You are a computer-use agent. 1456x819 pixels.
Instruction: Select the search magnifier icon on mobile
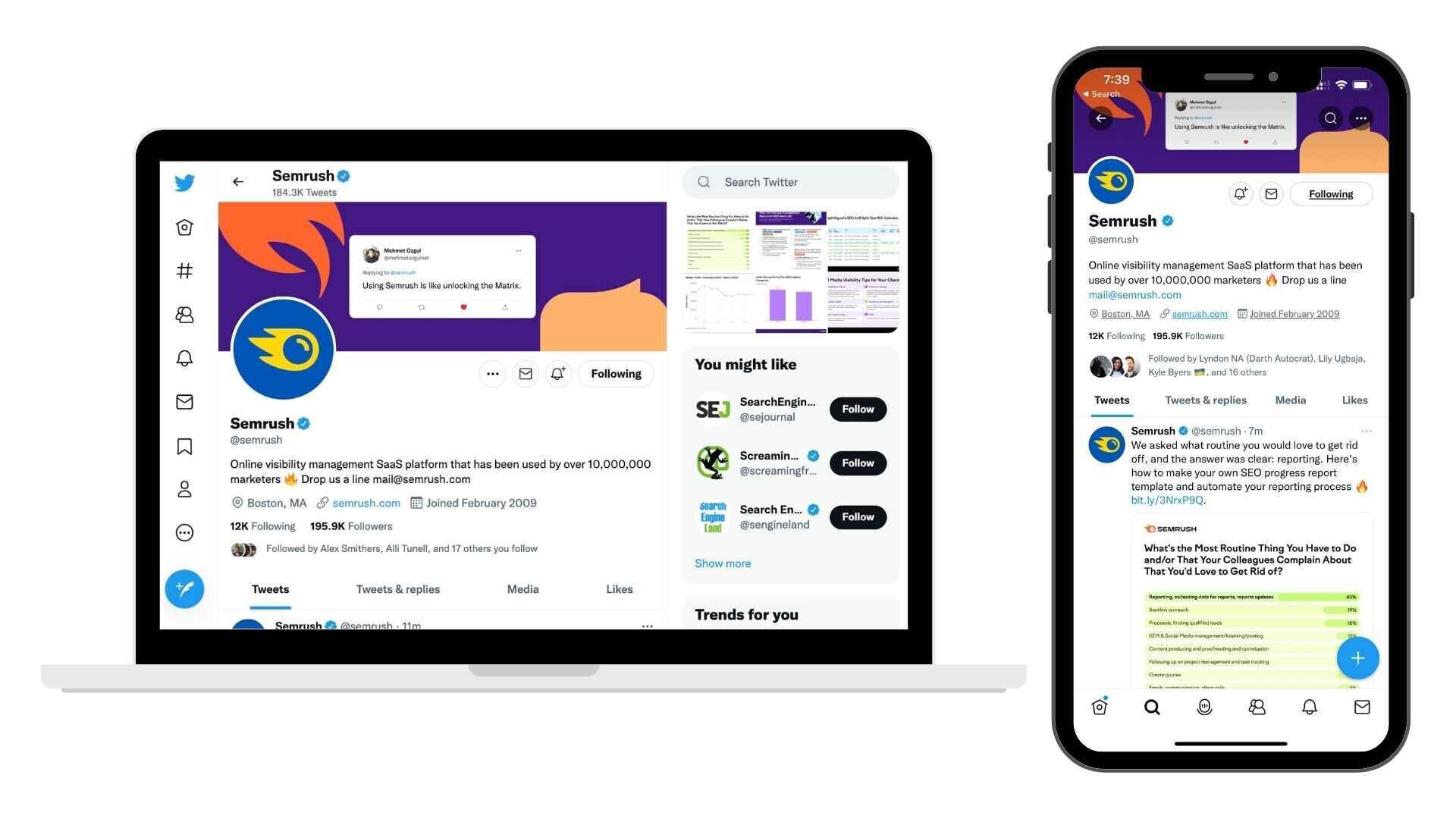click(1151, 706)
